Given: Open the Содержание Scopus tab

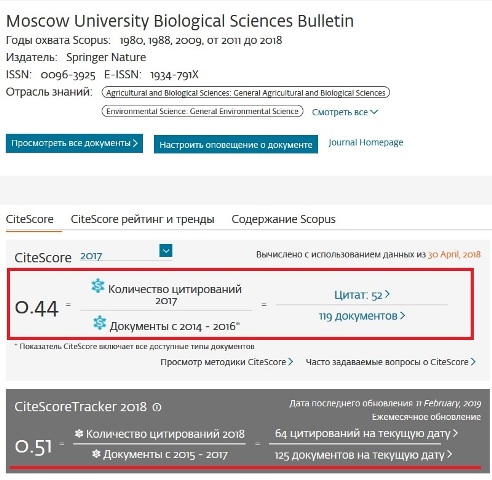Looking at the screenshot, I should 283,219.
